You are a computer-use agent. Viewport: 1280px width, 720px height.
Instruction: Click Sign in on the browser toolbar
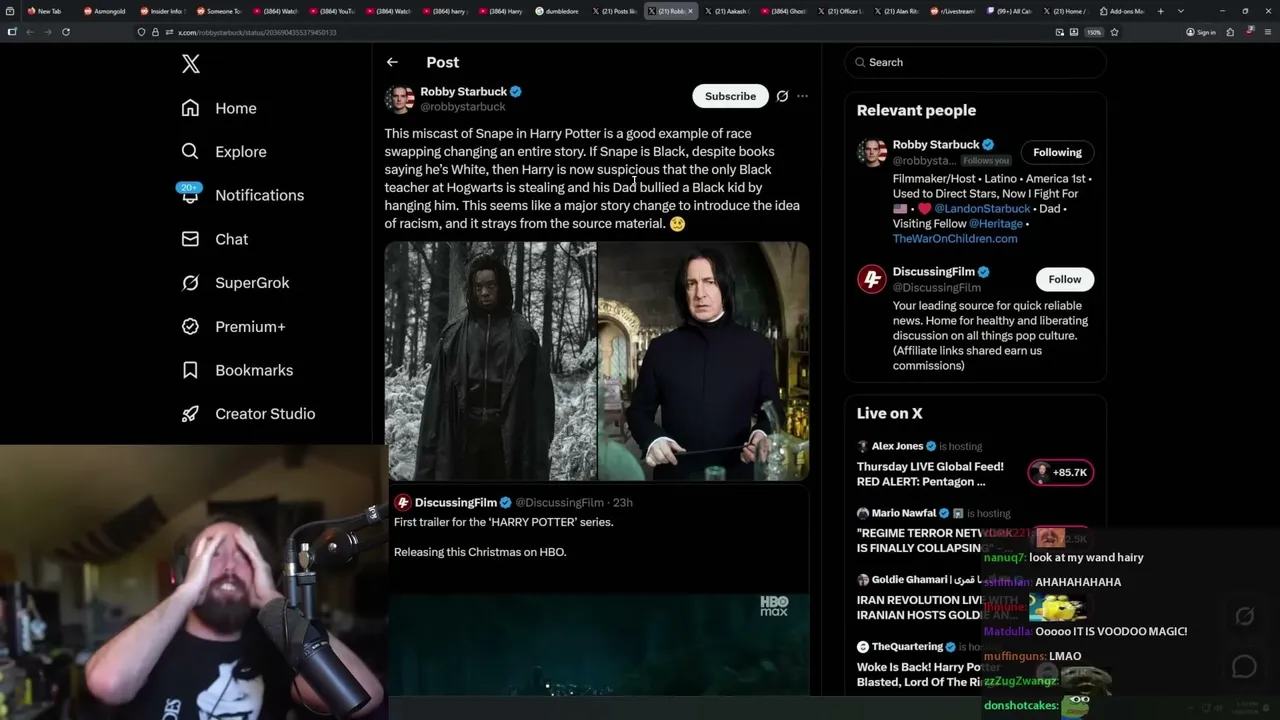pos(1201,32)
